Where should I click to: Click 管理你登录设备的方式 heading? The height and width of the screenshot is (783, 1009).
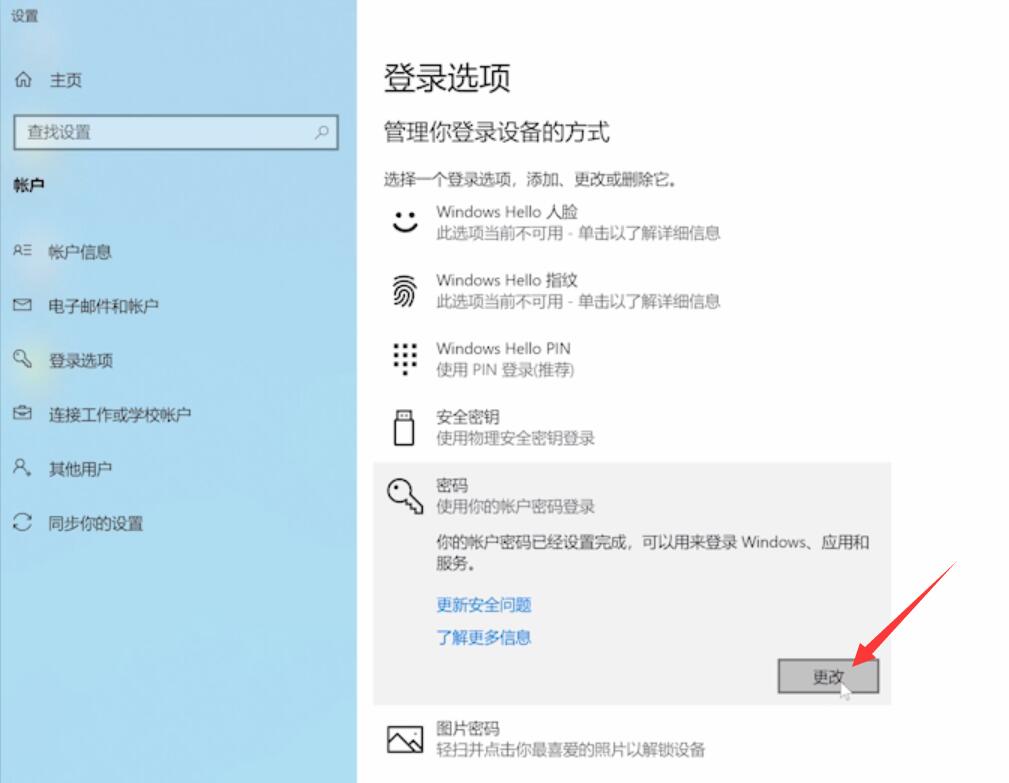coord(496,132)
